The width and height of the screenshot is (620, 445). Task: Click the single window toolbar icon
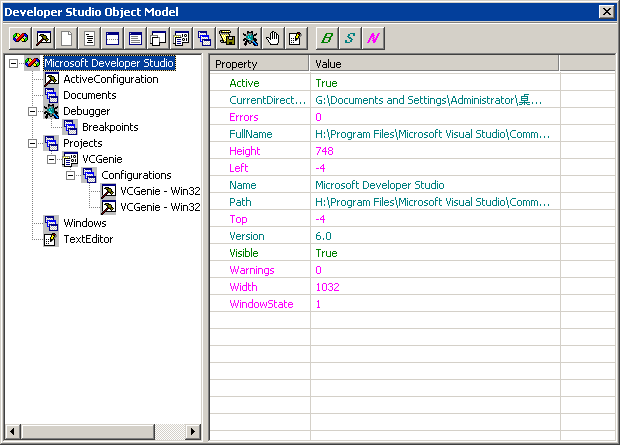112,38
